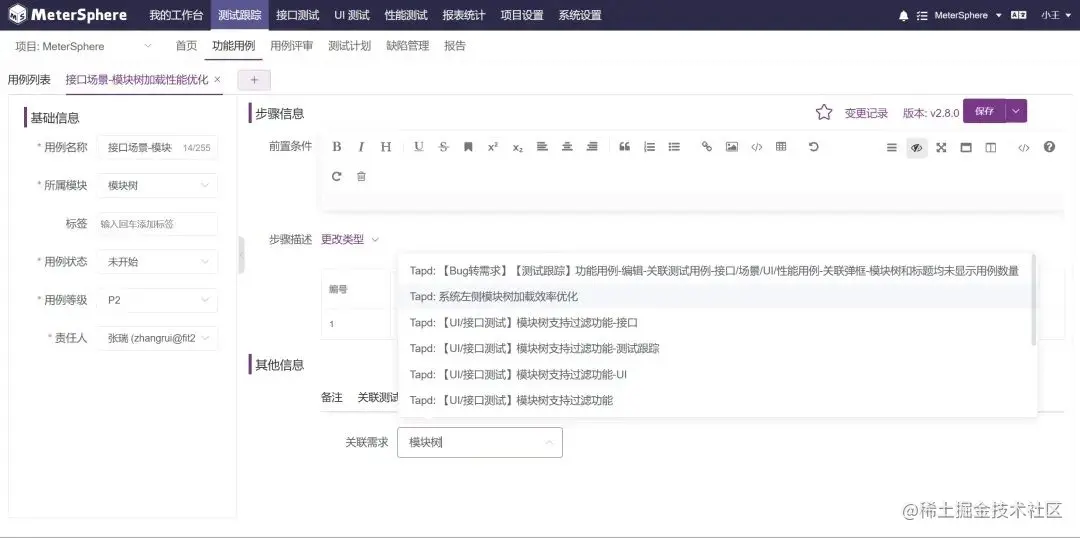This screenshot has height=538, width=1080.
Task: Apply superscript formatting
Action: click(x=492, y=147)
